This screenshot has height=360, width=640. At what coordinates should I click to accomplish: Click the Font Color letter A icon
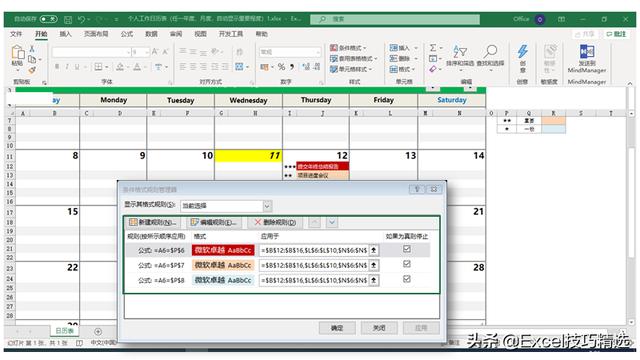[137, 67]
